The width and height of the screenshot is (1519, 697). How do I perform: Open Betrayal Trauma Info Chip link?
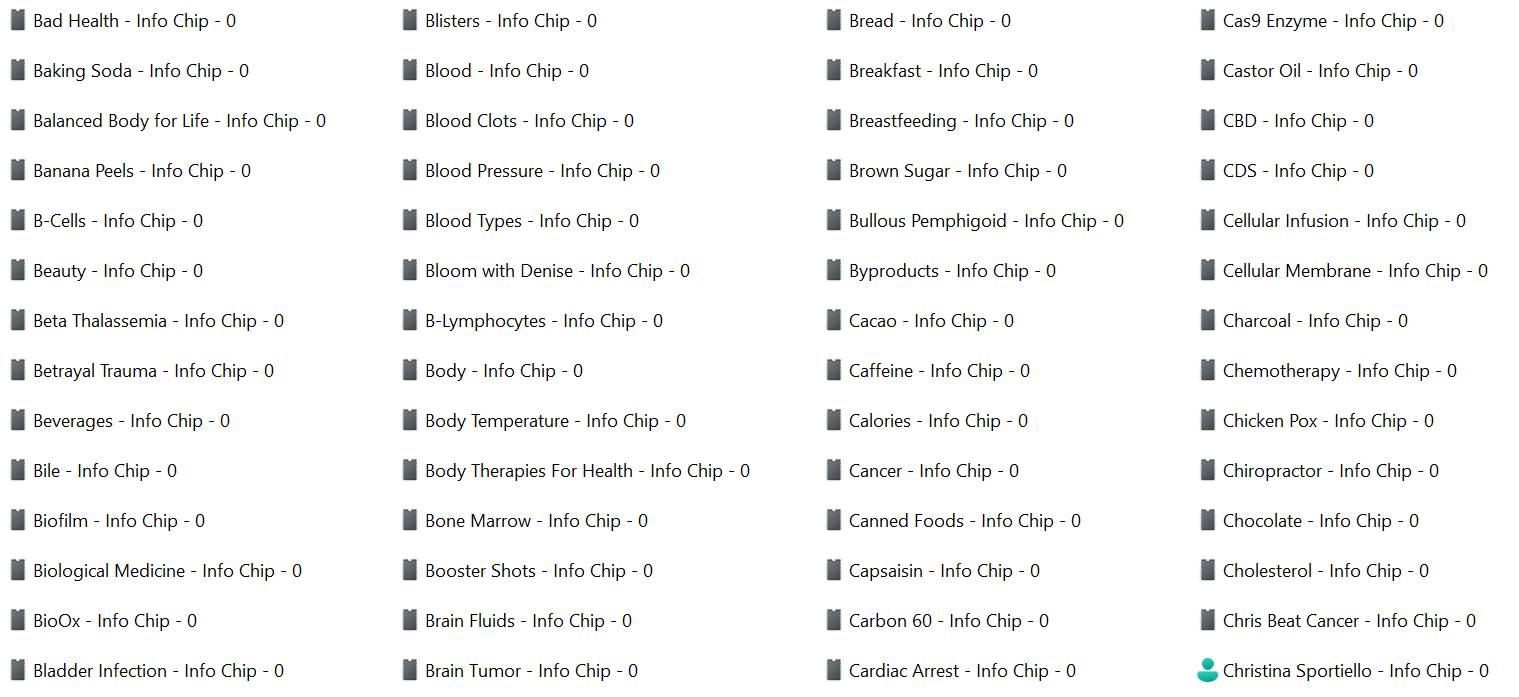click(x=153, y=371)
